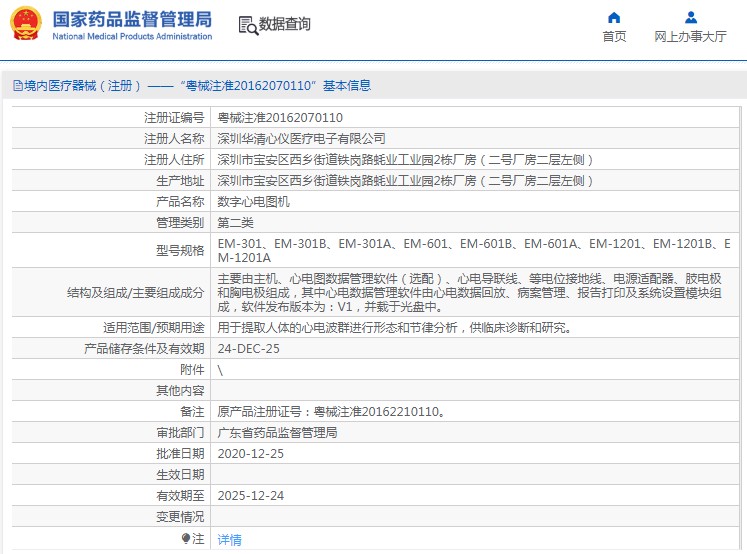Click the expiry date 2025-12-24
This screenshot has width=747, height=554.
(250, 496)
